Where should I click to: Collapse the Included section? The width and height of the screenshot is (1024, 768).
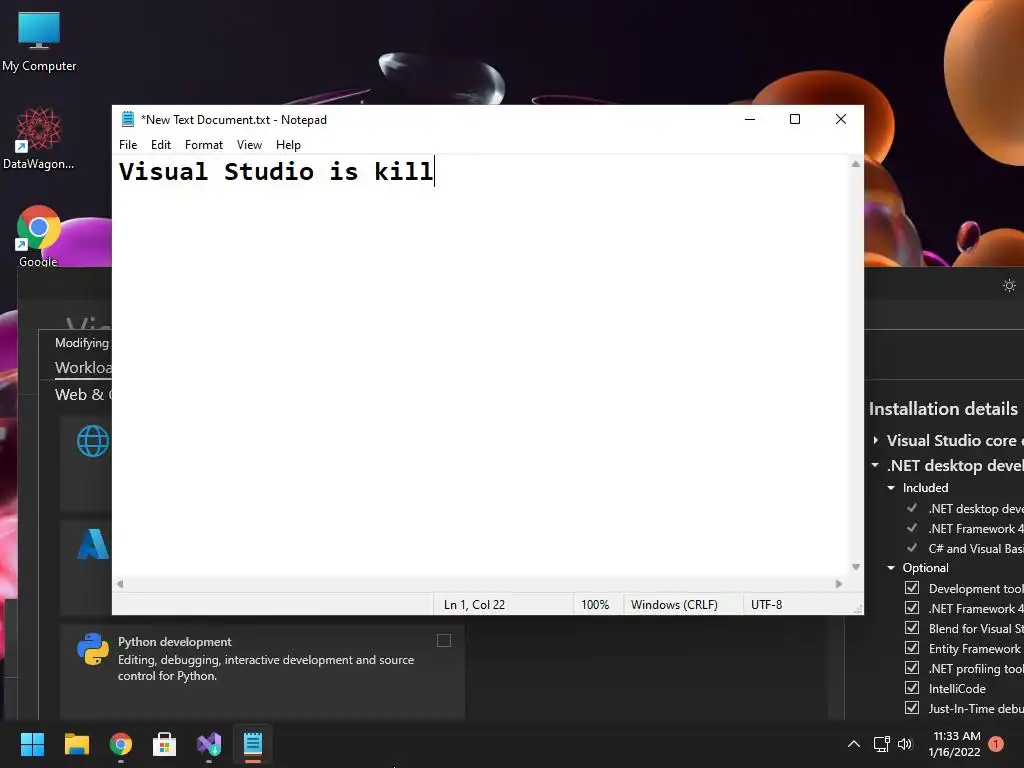(891, 488)
